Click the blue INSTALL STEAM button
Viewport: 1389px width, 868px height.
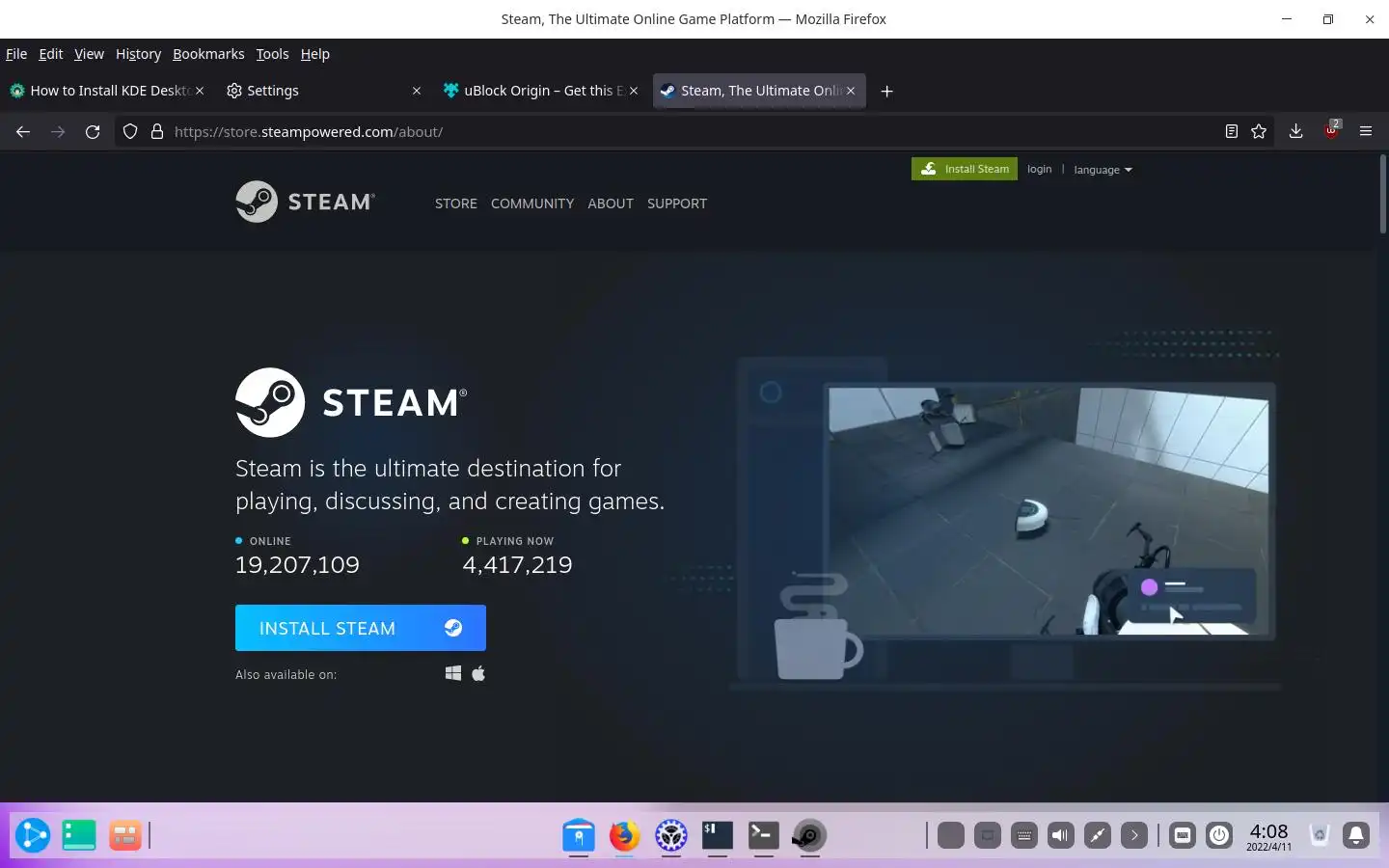coord(361,628)
